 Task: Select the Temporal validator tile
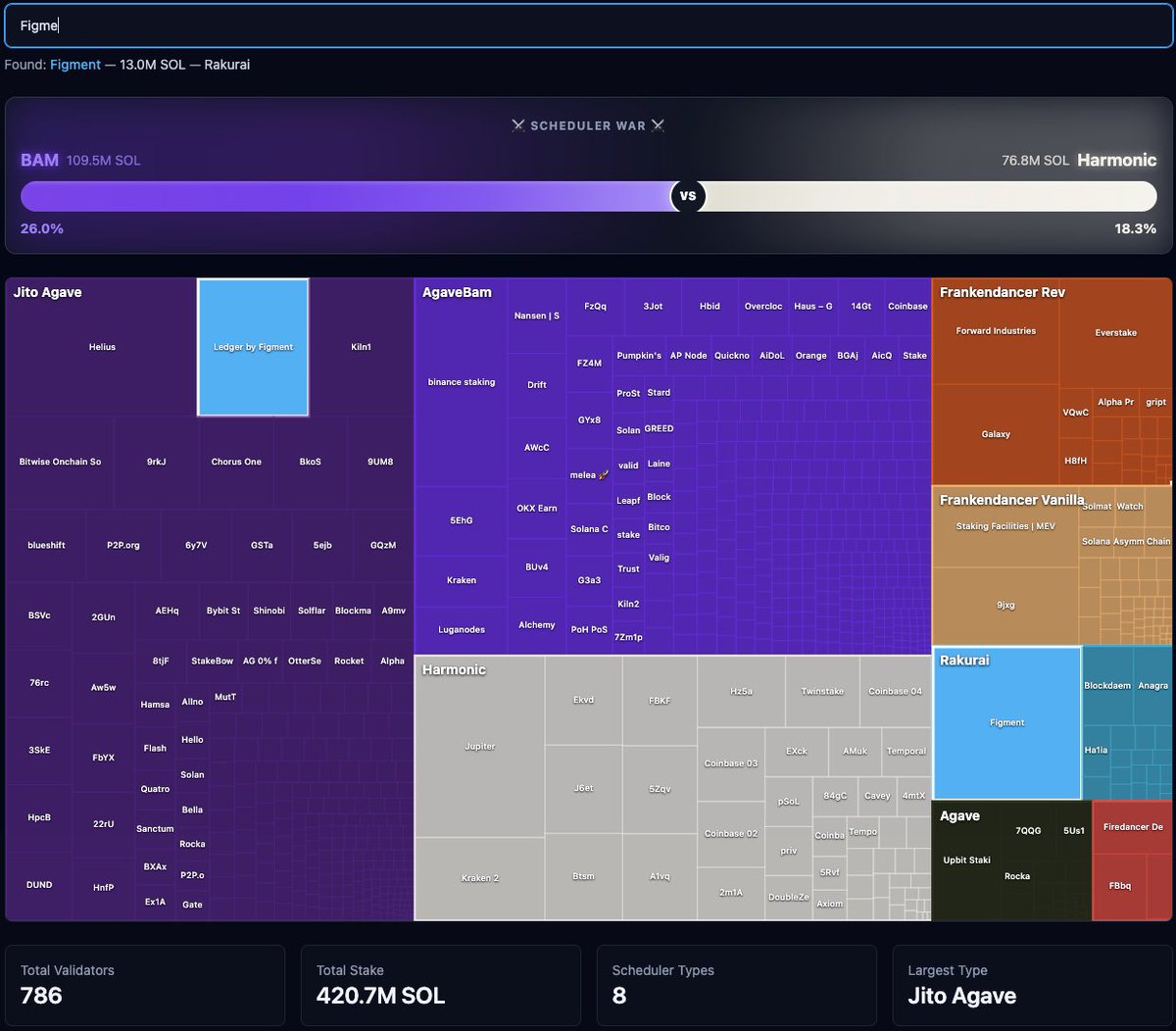click(906, 752)
